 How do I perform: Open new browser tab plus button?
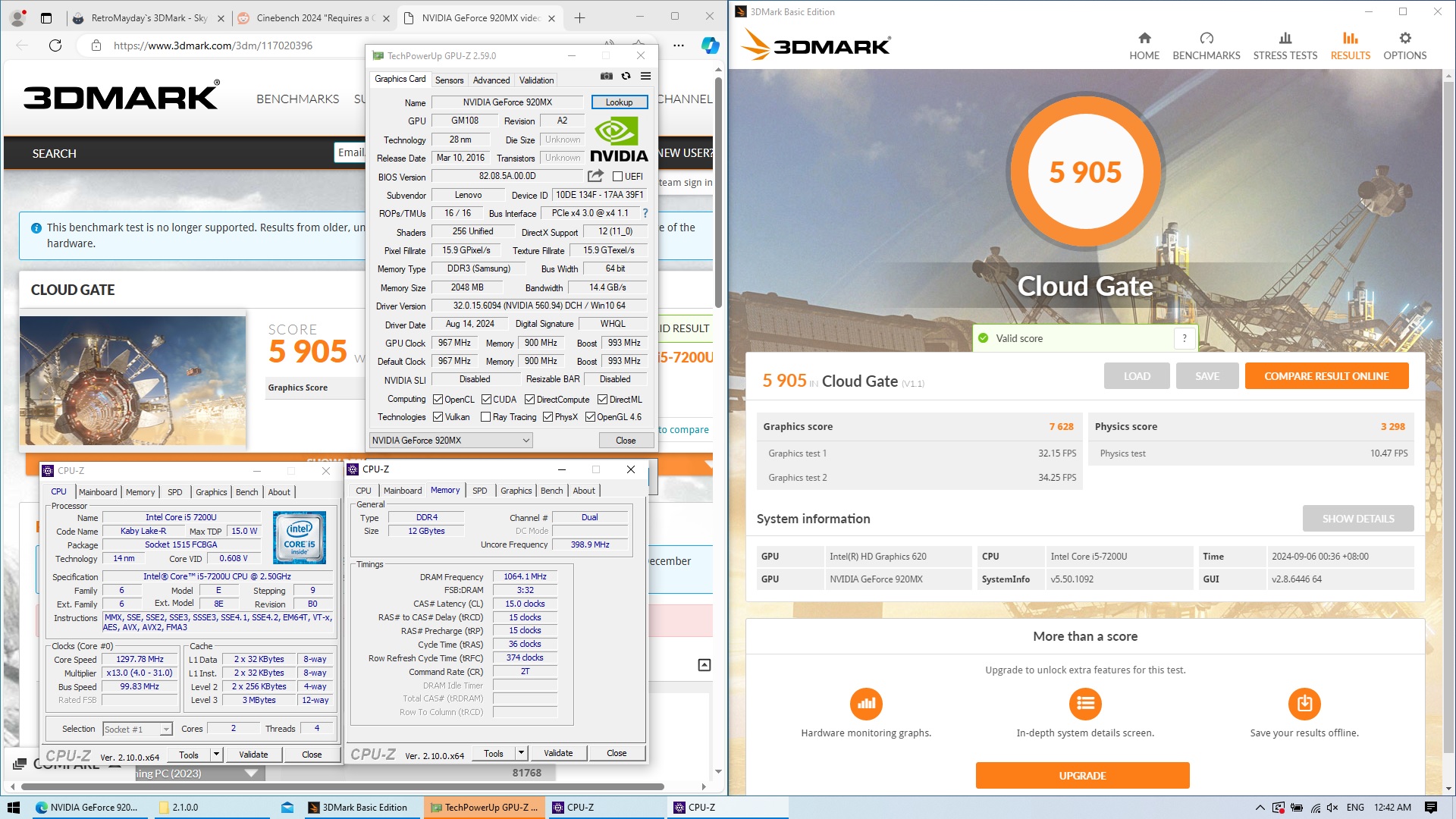tap(580, 18)
